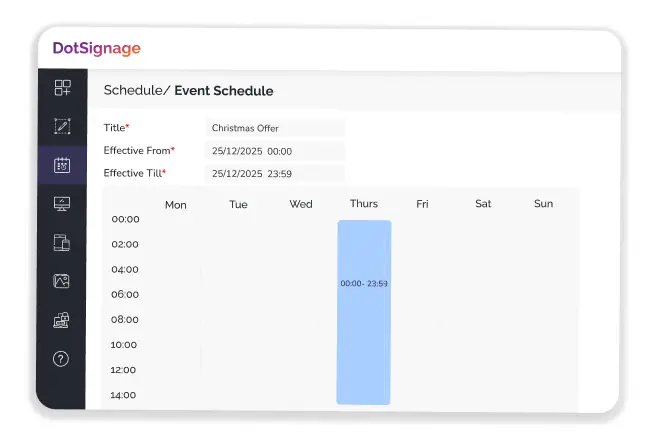Open the help question mark icon
Image resolution: width=657 pixels, height=439 pixels.
pyautogui.click(x=61, y=359)
